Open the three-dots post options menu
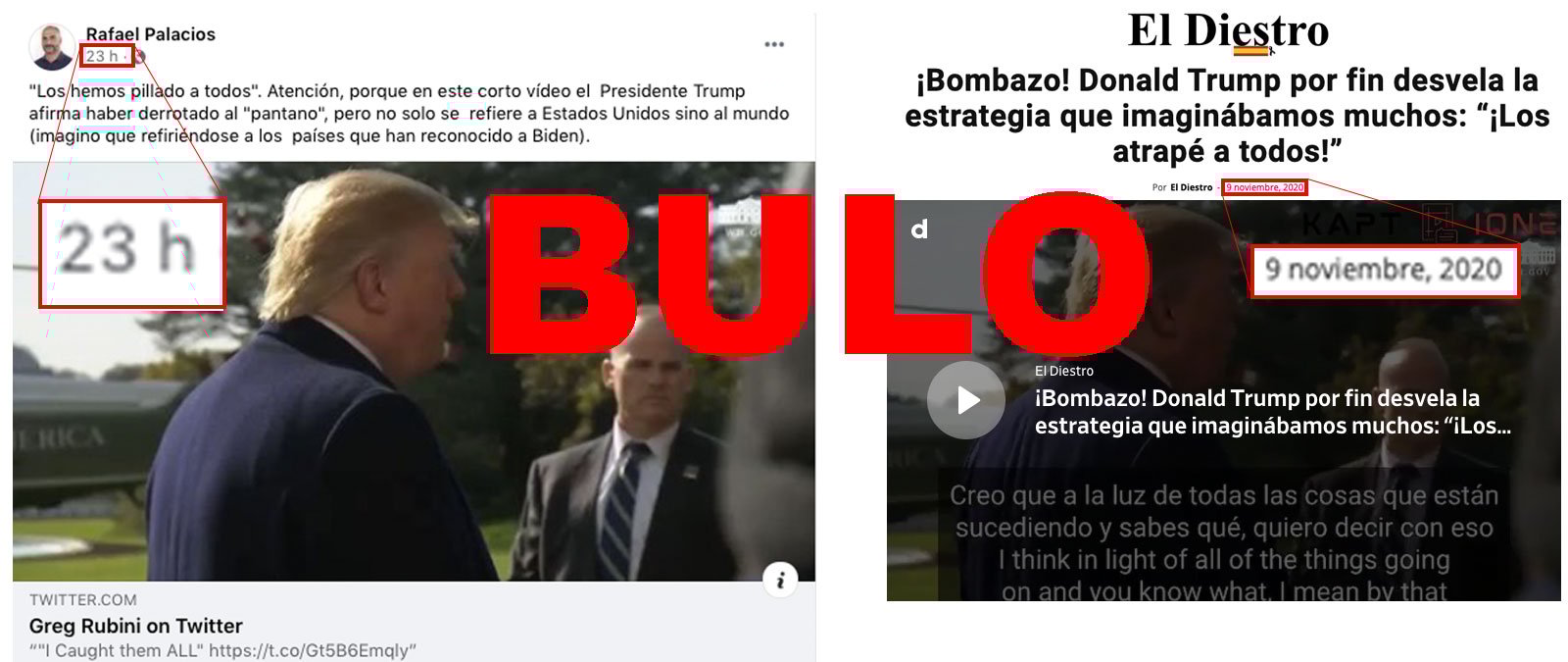 pos(774,44)
